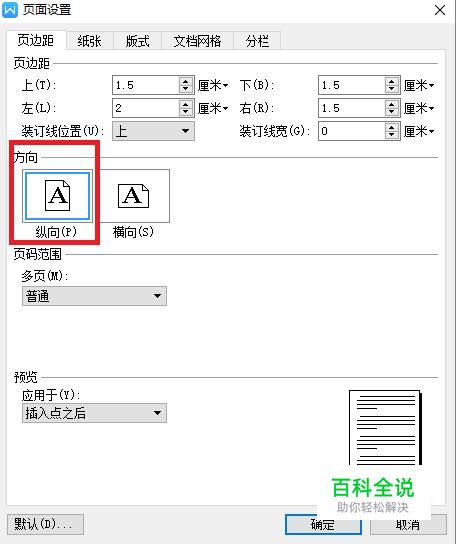Open the 应用于(Y) dropdown 插入点之后
The width and height of the screenshot is (456, 545).
(x=94, y=413)
